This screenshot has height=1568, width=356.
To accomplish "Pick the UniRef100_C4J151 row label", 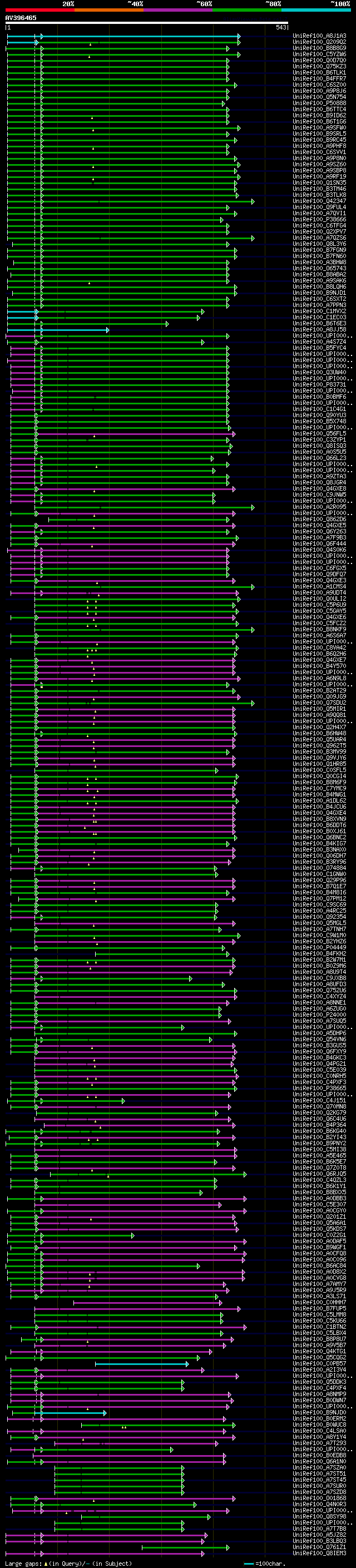I will (x=319, y=1101).
